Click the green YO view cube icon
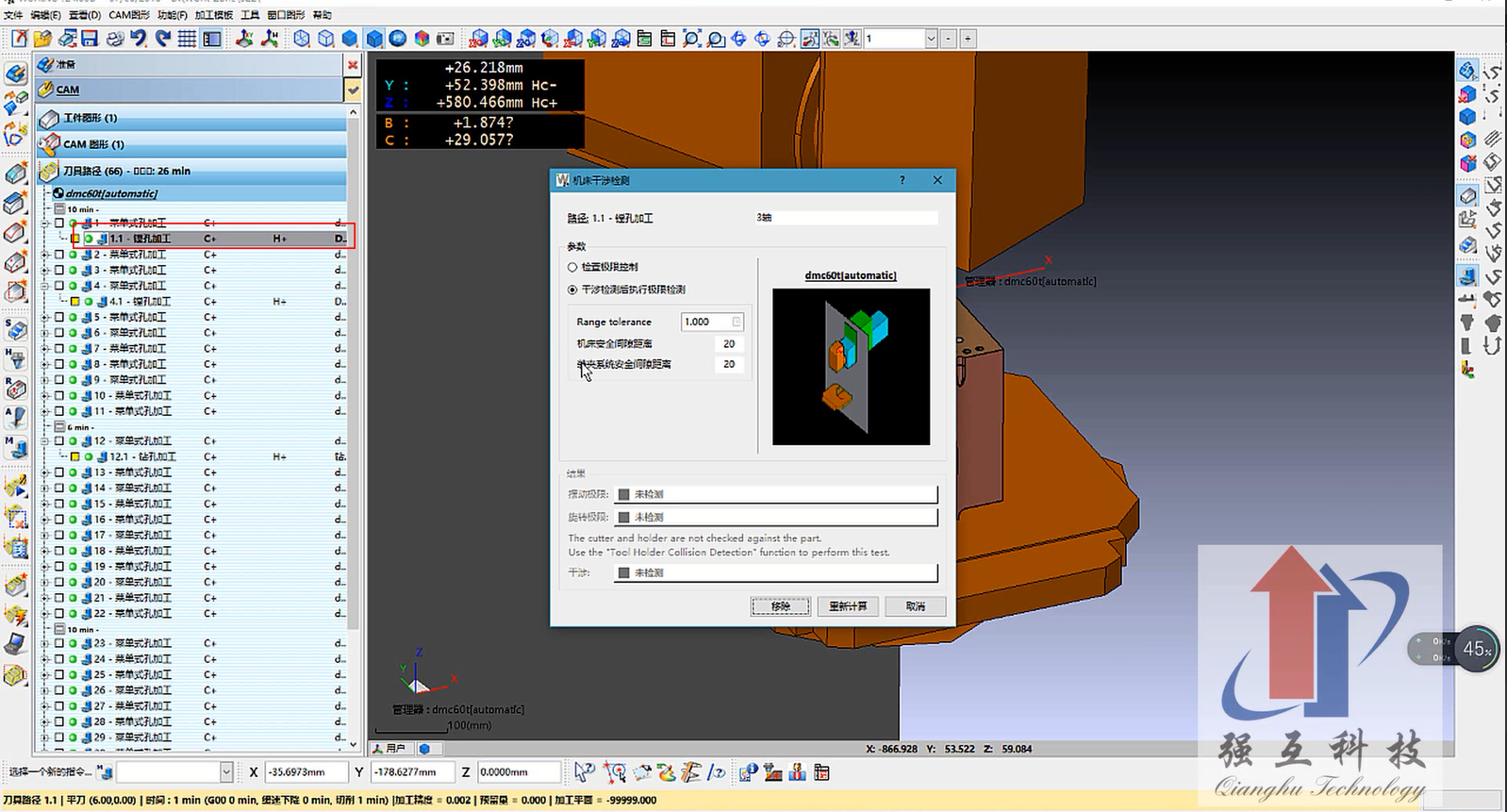Screen dimensions: 1507x812 point(502,38)
